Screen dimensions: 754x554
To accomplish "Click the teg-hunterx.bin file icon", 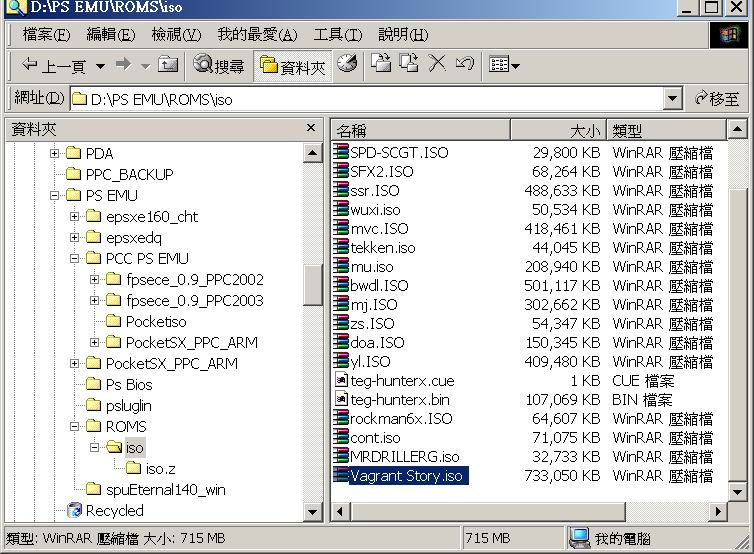I will click(x=341, y=399).
